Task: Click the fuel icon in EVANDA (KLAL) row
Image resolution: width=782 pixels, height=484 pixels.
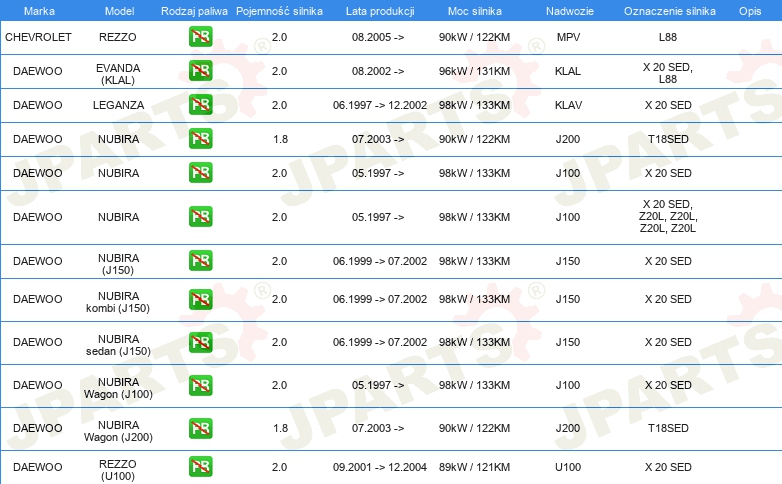Action: (200, 71)
